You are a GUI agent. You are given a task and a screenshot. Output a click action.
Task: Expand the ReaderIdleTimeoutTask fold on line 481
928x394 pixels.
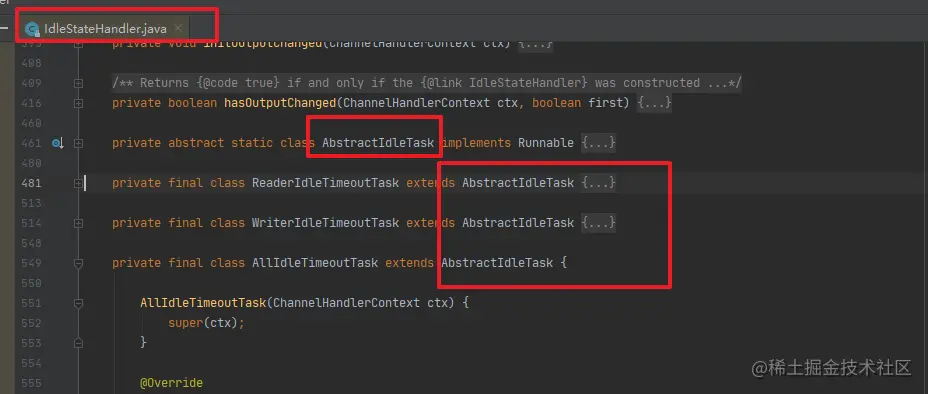[78, 183]
